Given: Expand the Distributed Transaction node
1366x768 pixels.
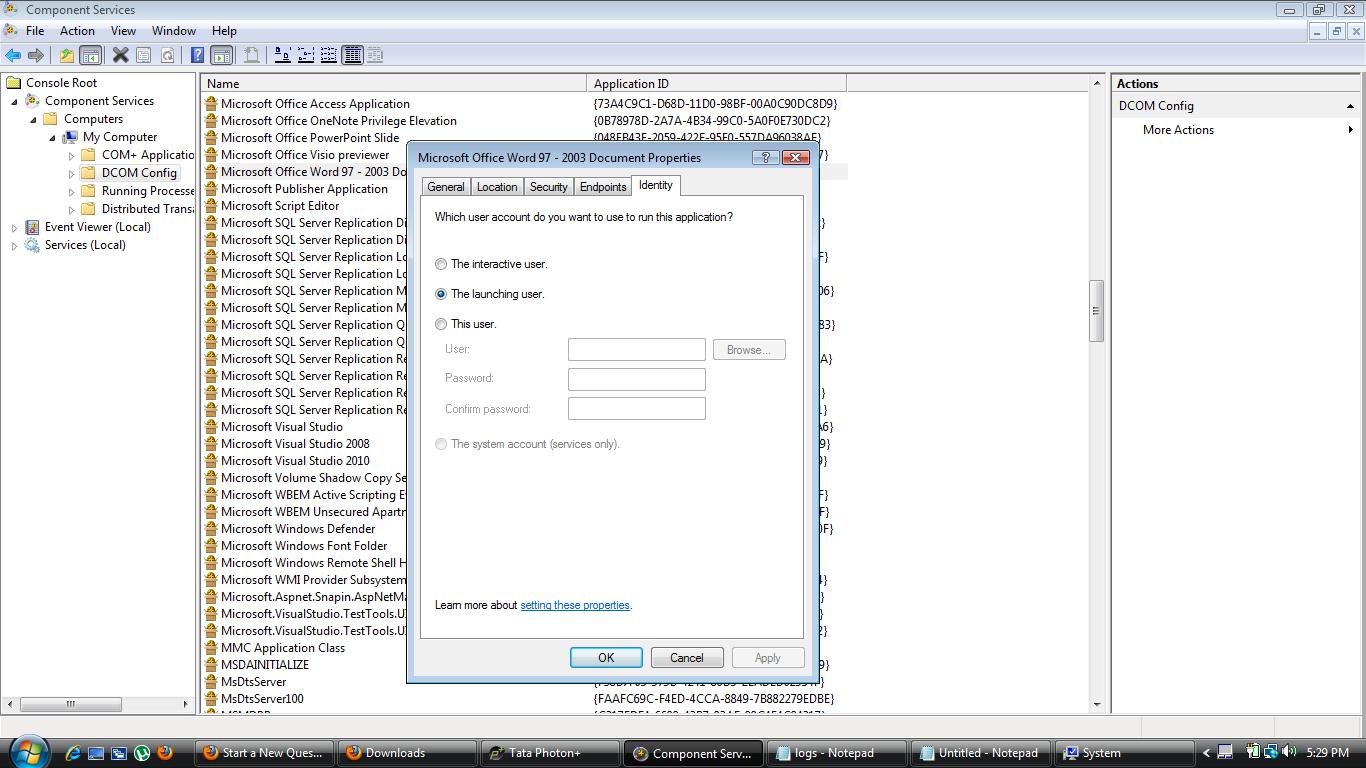Looking at the screenshot, I should [71, 210].
